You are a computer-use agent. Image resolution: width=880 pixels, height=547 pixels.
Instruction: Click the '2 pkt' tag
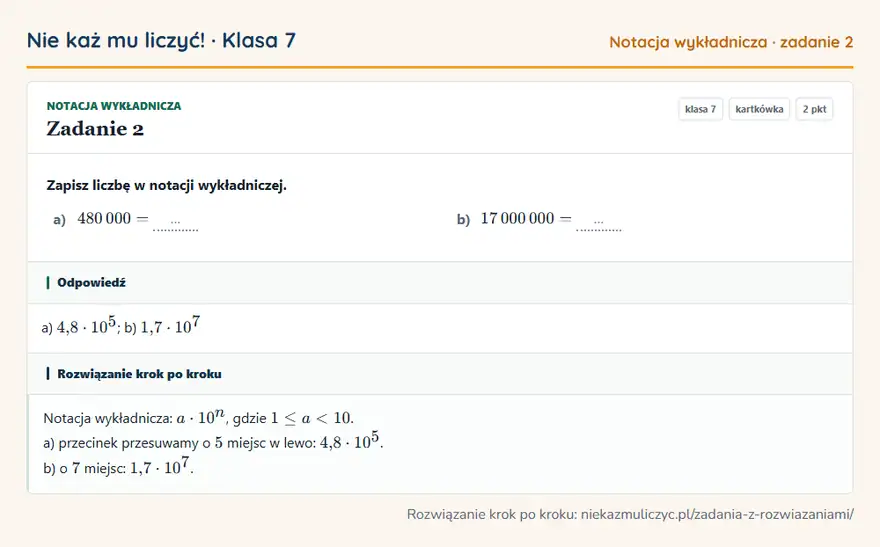(x=814, y=109)
